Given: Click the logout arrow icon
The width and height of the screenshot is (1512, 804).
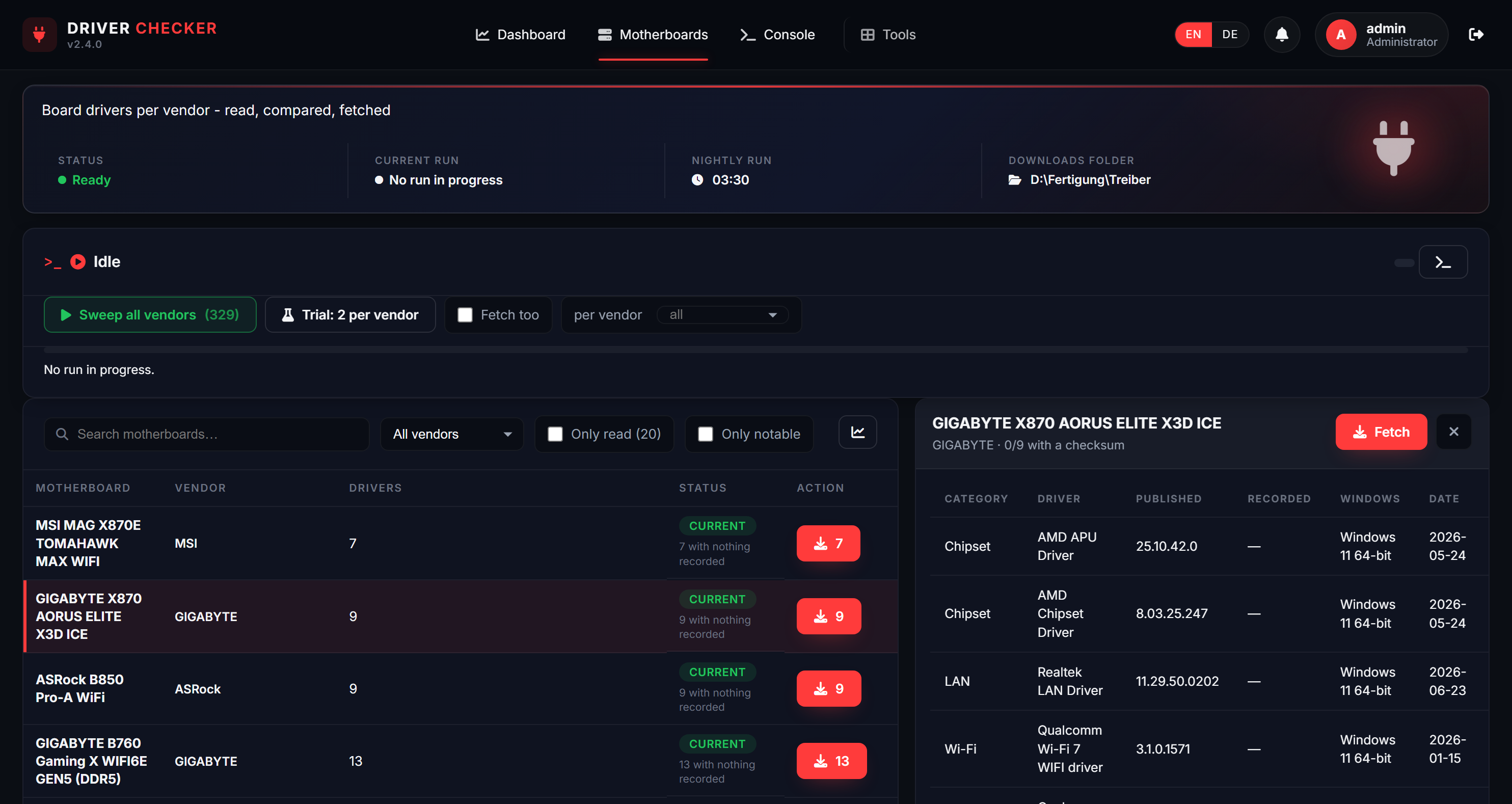Looking at the screenshot, I should point(1476,35).
